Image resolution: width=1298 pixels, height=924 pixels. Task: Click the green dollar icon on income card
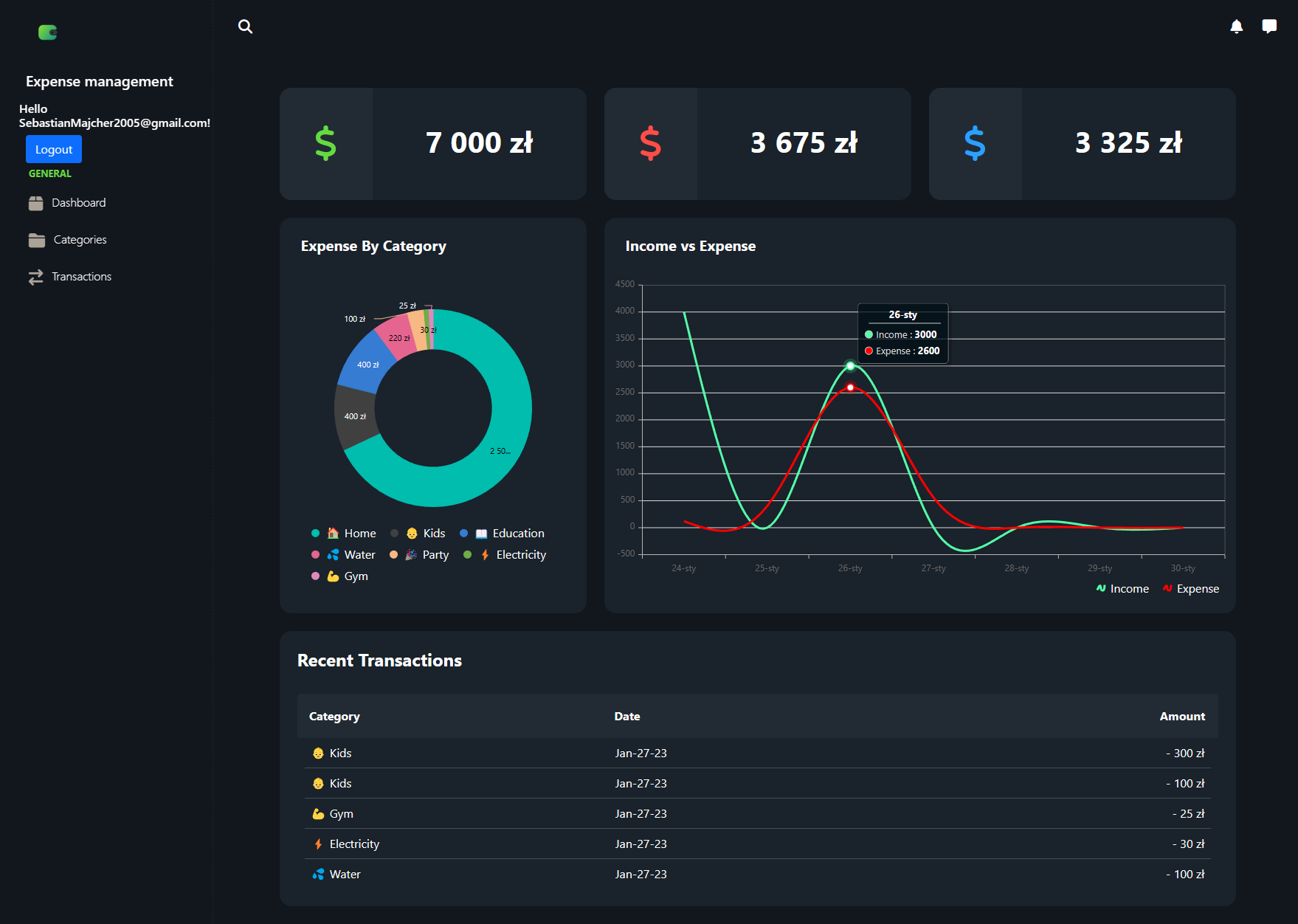(x=325, y=142)
